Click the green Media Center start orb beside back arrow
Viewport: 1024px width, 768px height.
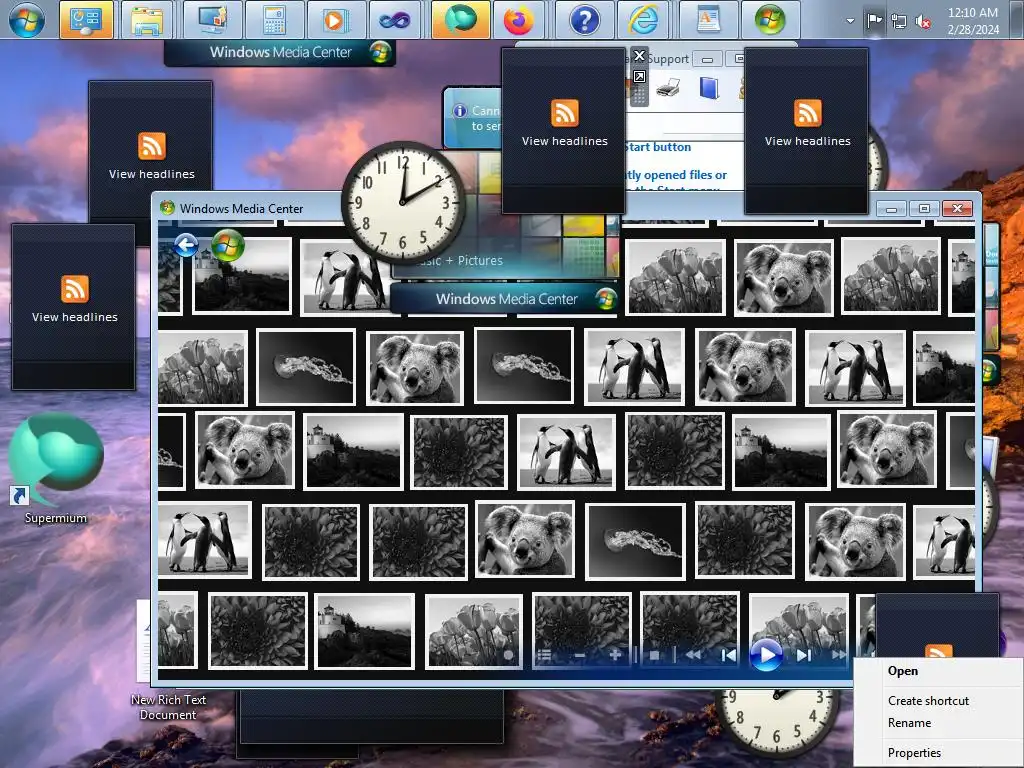[228, 246]
